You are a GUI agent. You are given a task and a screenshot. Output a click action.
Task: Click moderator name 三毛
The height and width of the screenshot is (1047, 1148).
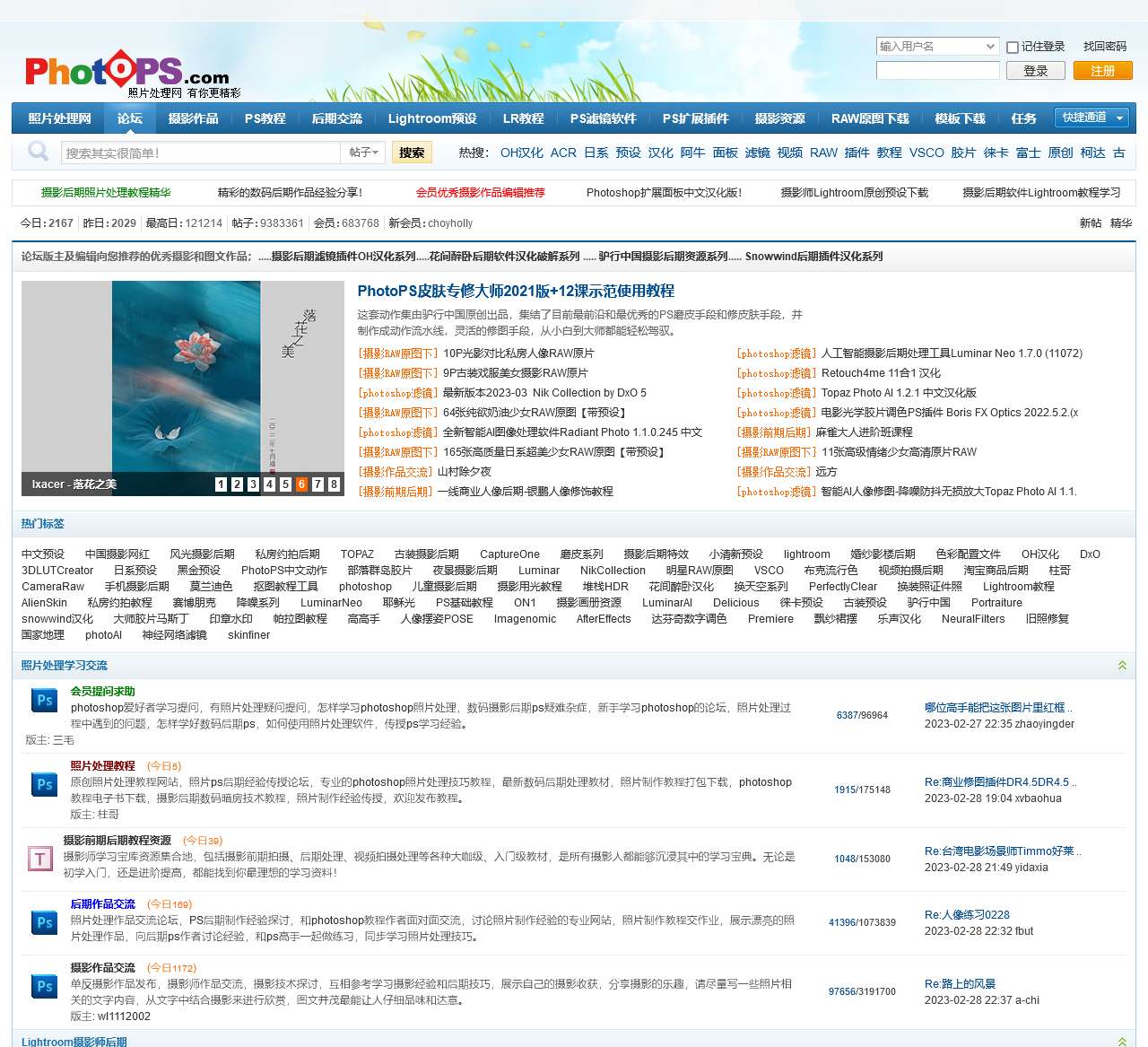(64, 740)
